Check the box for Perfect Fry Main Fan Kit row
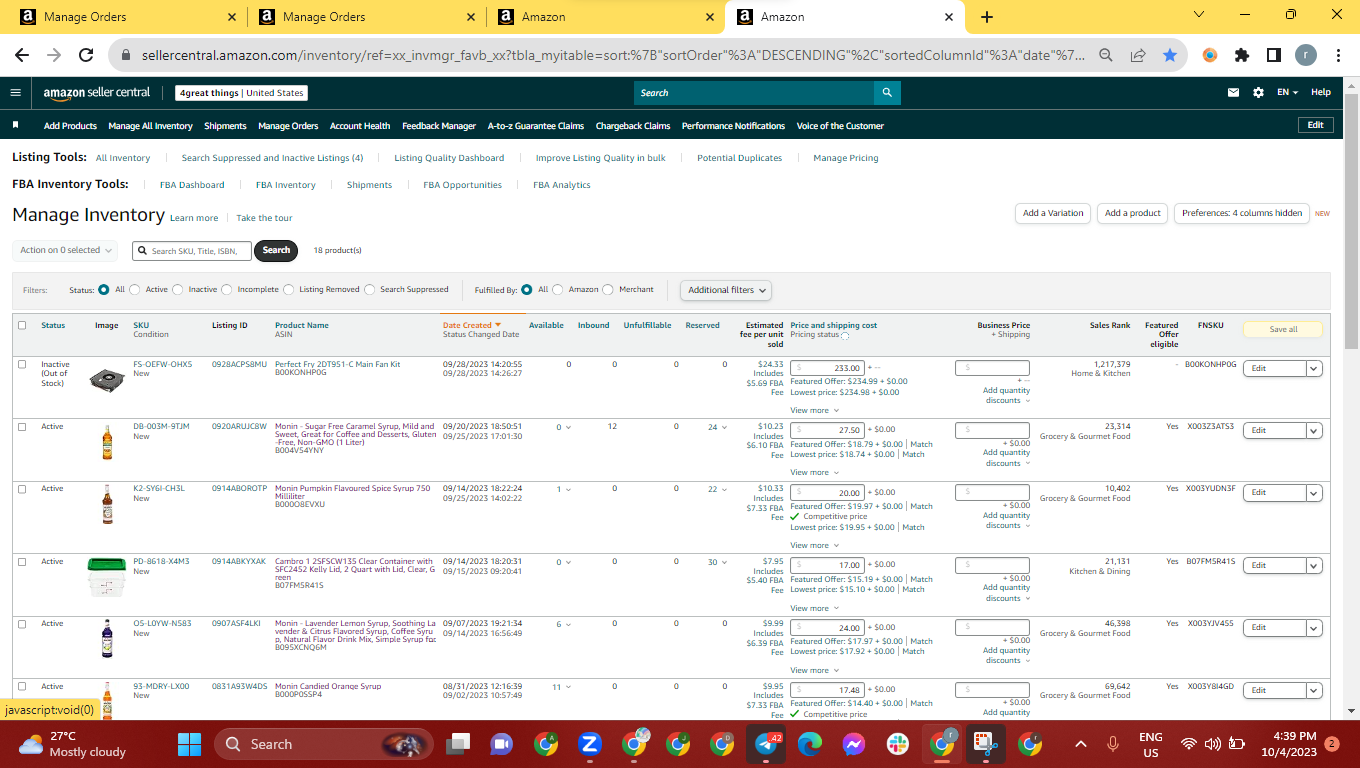 coord(22,364)
